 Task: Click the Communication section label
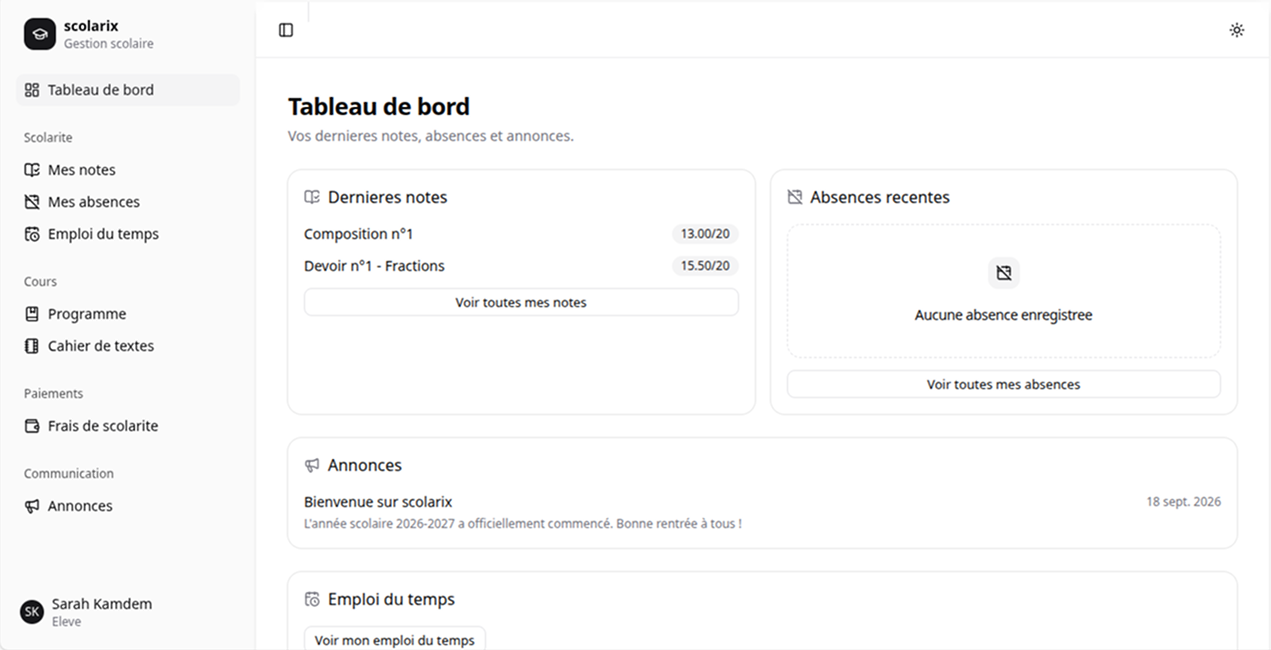(69, 474)
